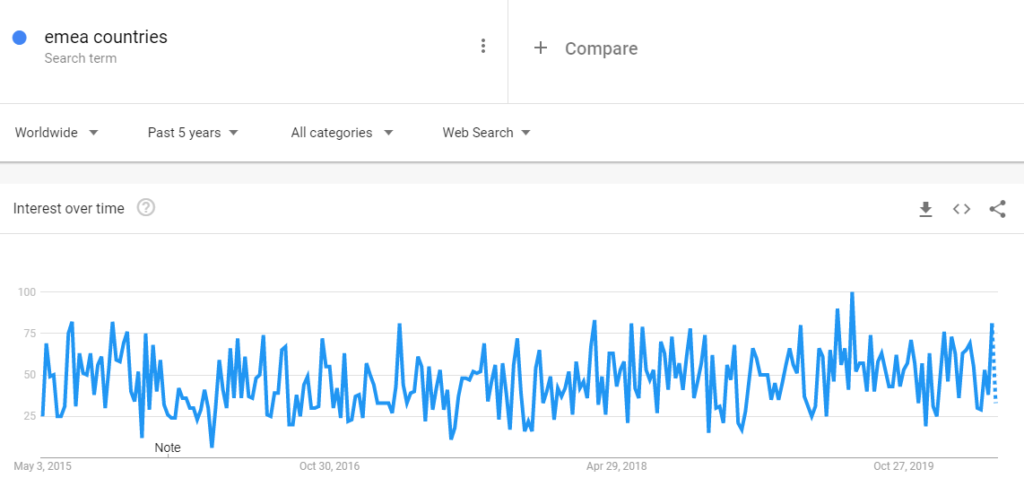The width and height of the screenshot is (1024, 504).
Task: Click the May 3, 2015 axis label
Action: coord(42,466)
